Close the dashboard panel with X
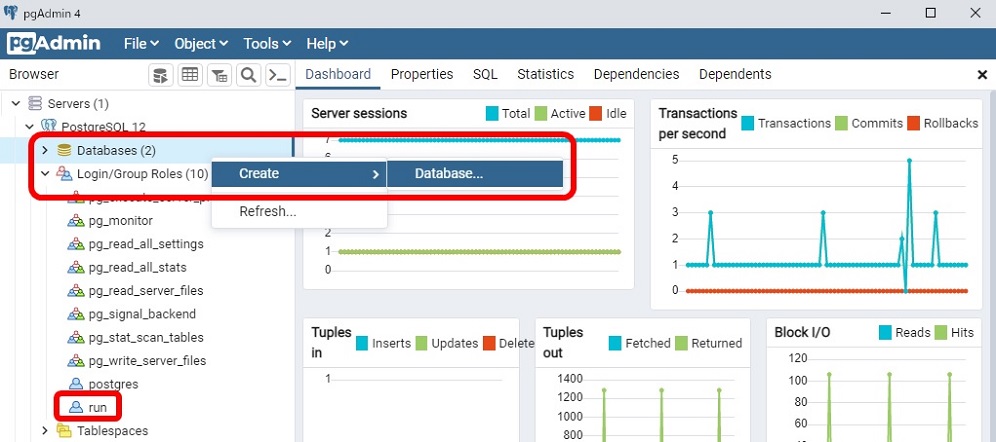 981,75
